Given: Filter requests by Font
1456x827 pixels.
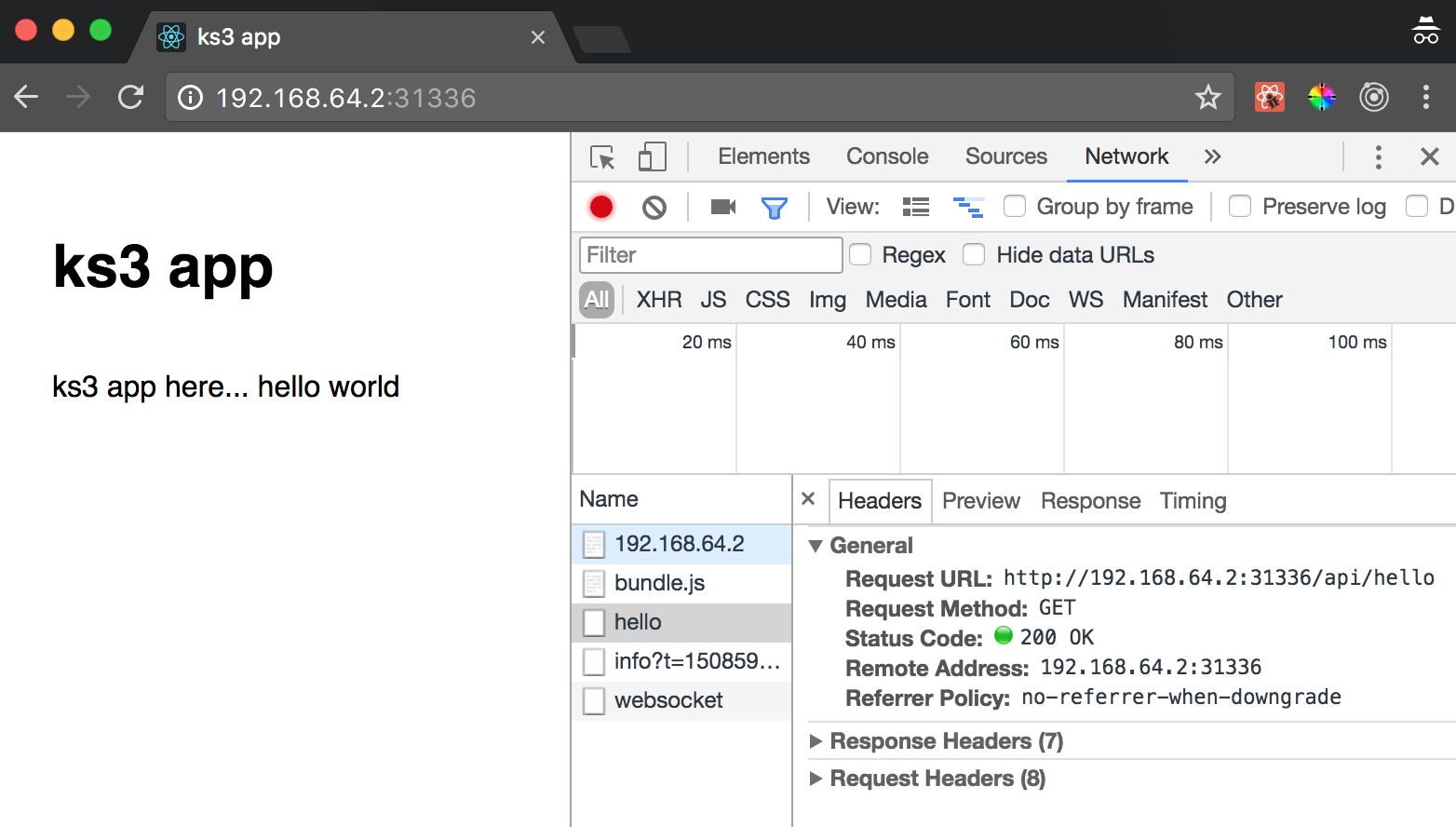Looking at the screenshot, I should pyautogui.click(x=968, y=300).
